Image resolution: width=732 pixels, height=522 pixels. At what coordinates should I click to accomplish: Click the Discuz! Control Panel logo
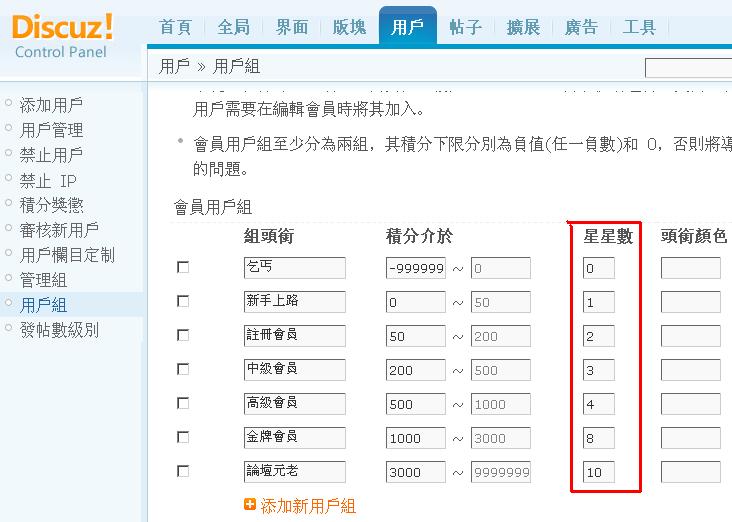coord(62,35)
